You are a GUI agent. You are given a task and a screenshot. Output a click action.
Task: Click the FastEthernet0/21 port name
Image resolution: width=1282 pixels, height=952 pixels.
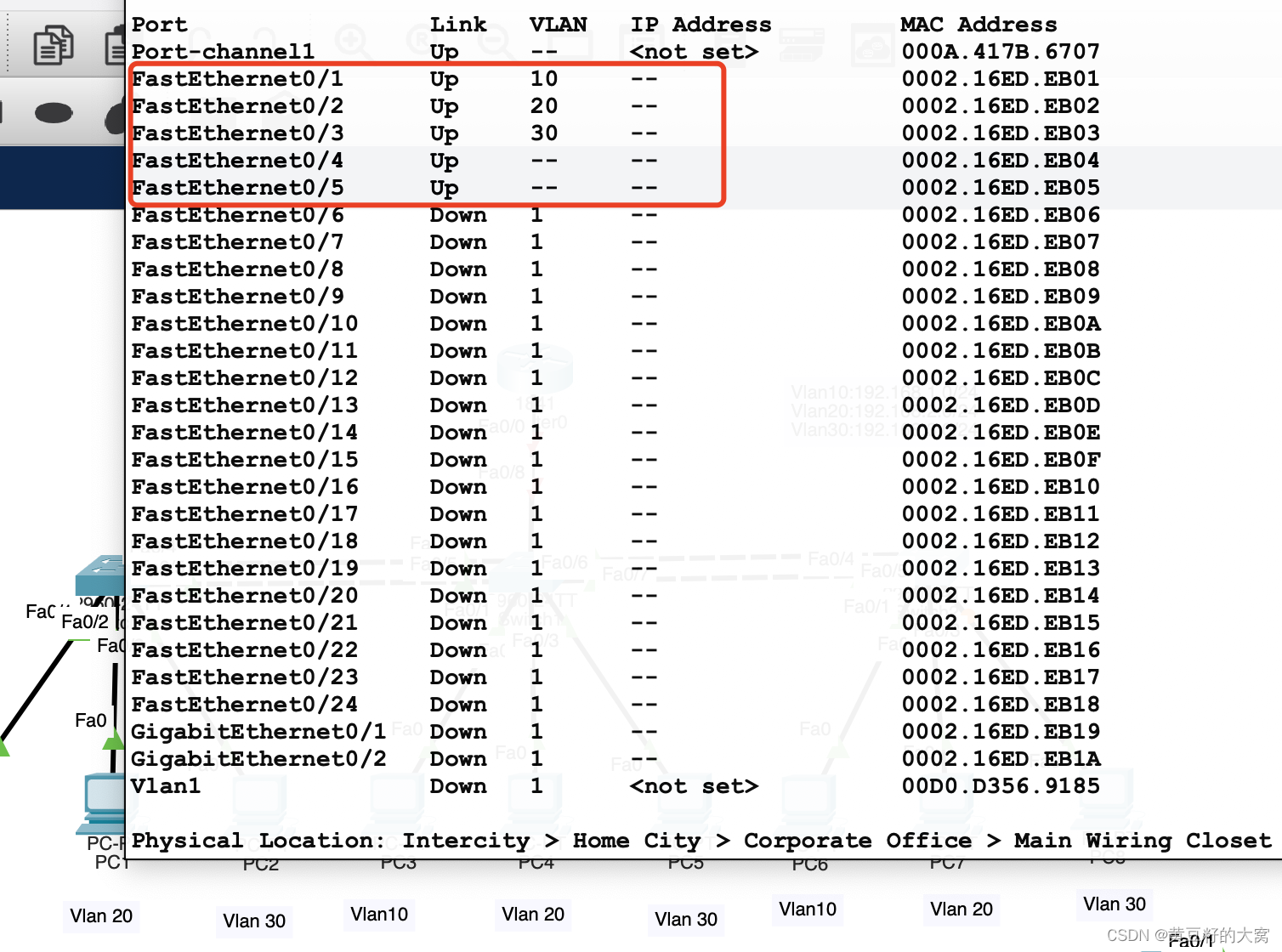tap(245, 623)
